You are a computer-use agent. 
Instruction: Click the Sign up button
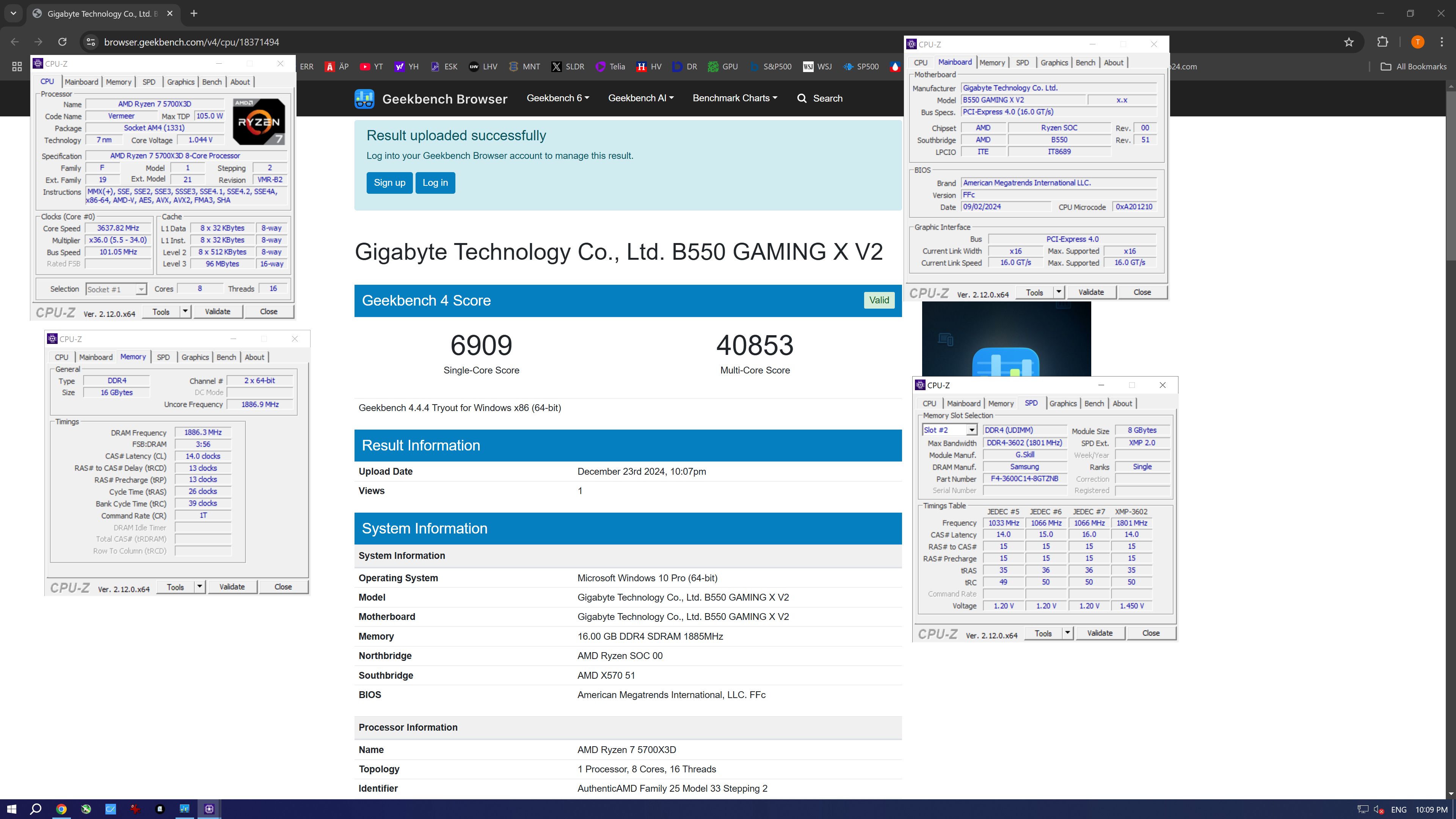click(389, 182)
